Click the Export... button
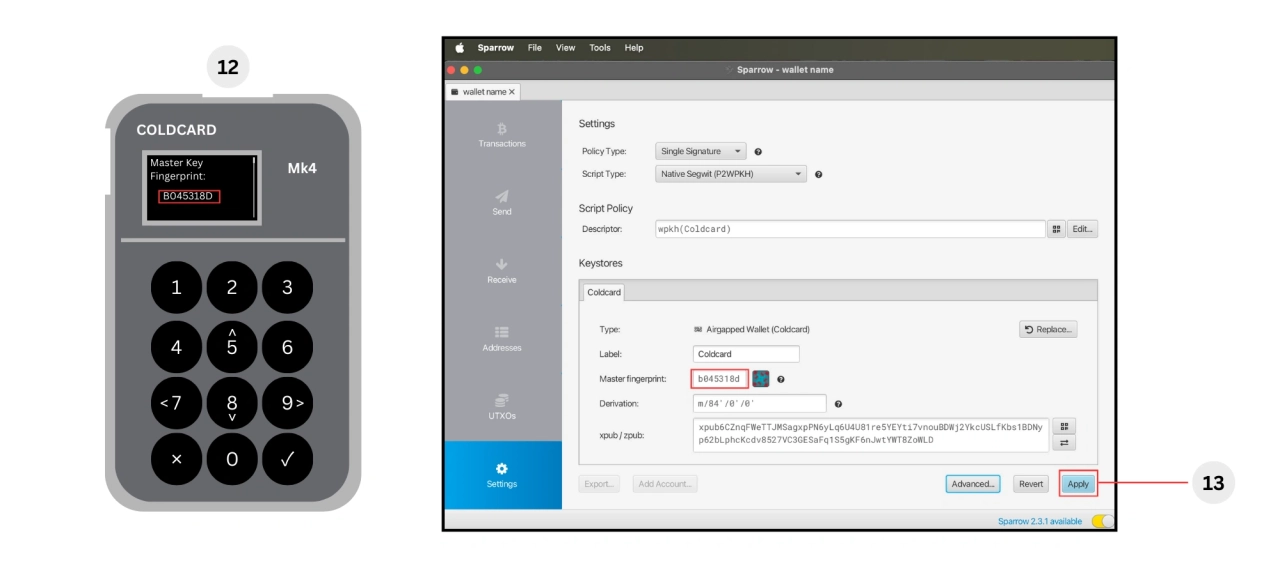The height and width of the screenshot is (568, 1280). [599, 484]
